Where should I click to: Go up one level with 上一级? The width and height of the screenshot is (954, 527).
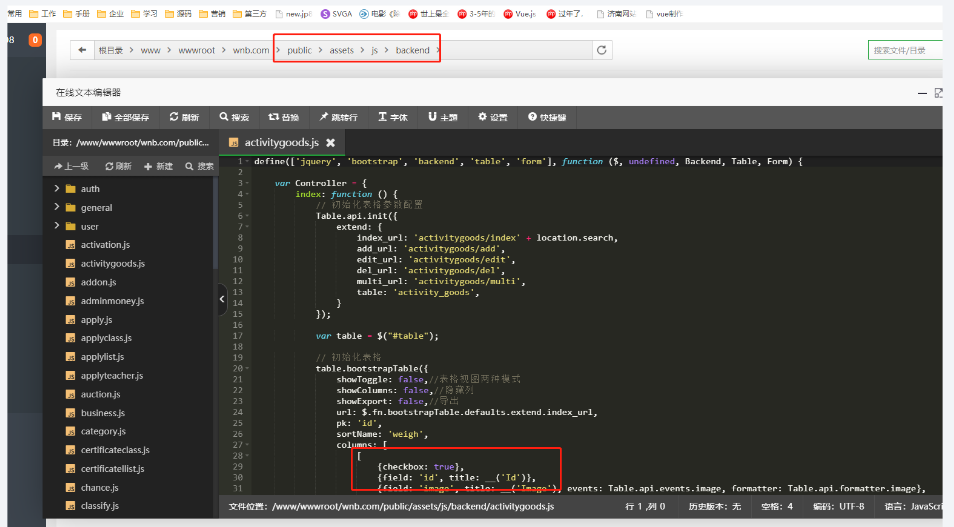click(x=71, y=166)
